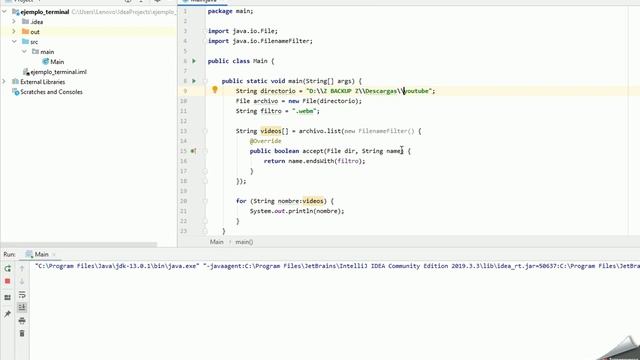Click the Project panel horizontal scrollbar
The width and height of the screenshot is (640, 360).
coord(78,244)
